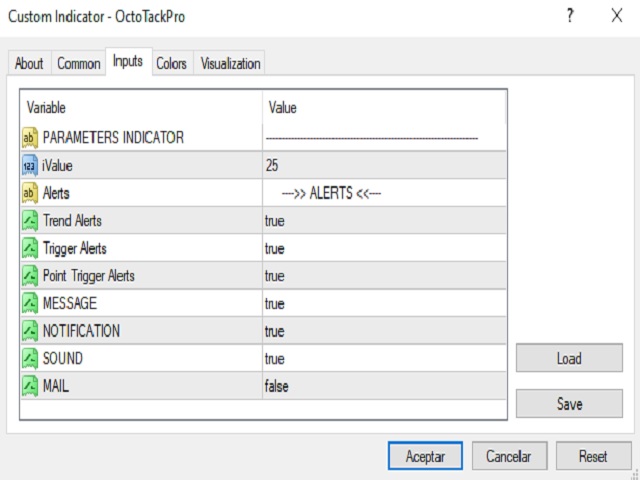Select the Trend Alerts value true
The height and width of the screenshot is (480, 640).
[384, 221]
